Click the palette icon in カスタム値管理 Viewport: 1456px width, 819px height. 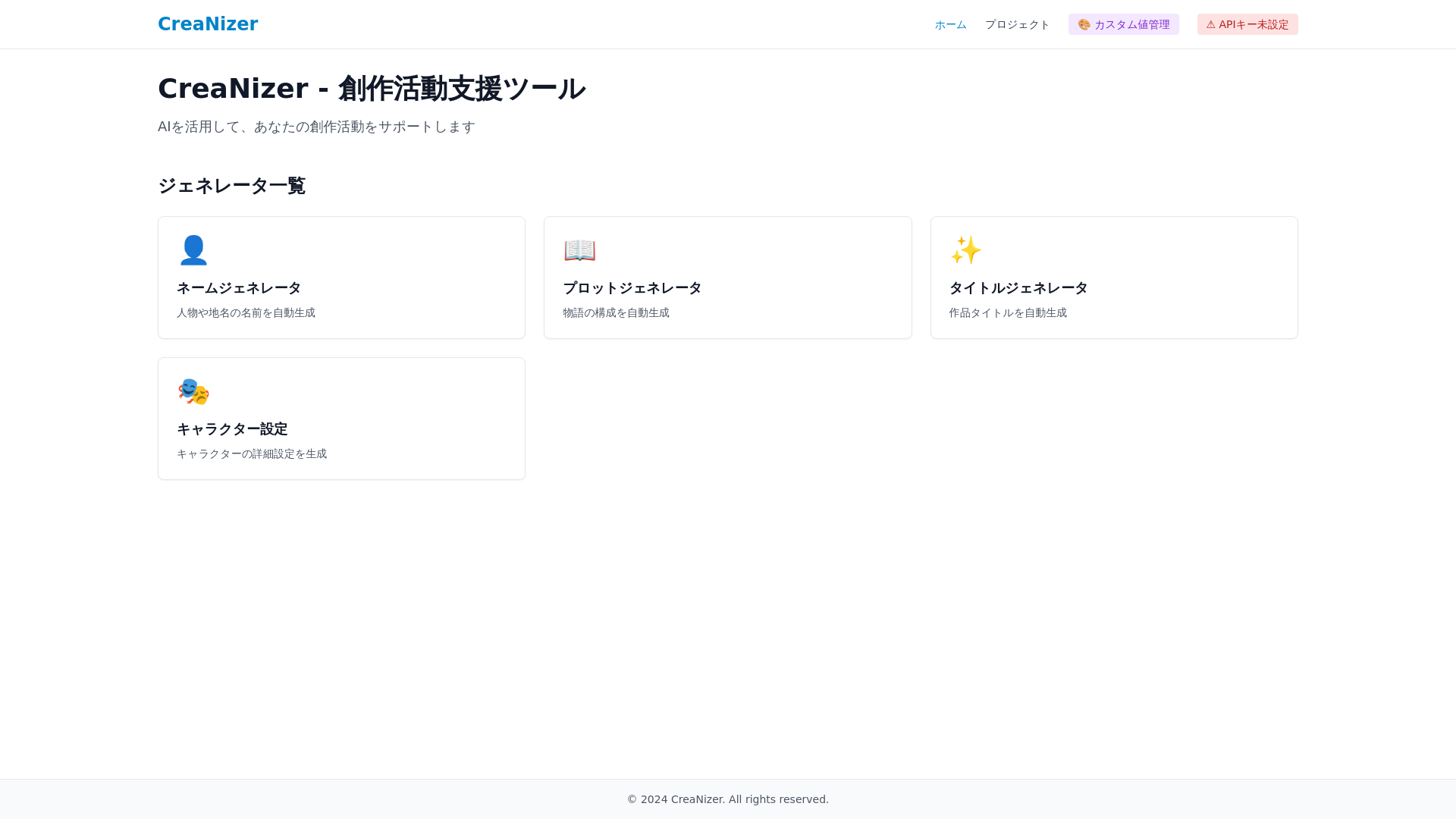[x=1084, y=24]
